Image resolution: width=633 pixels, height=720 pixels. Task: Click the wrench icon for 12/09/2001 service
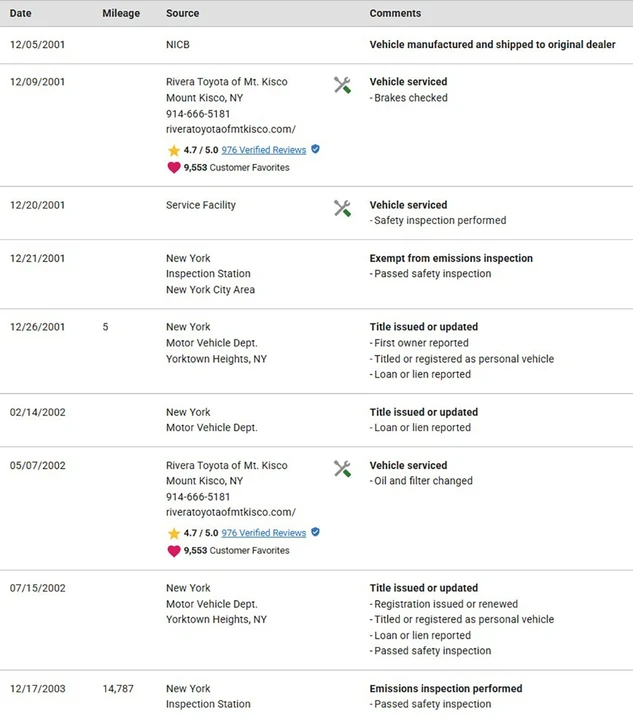342,85
